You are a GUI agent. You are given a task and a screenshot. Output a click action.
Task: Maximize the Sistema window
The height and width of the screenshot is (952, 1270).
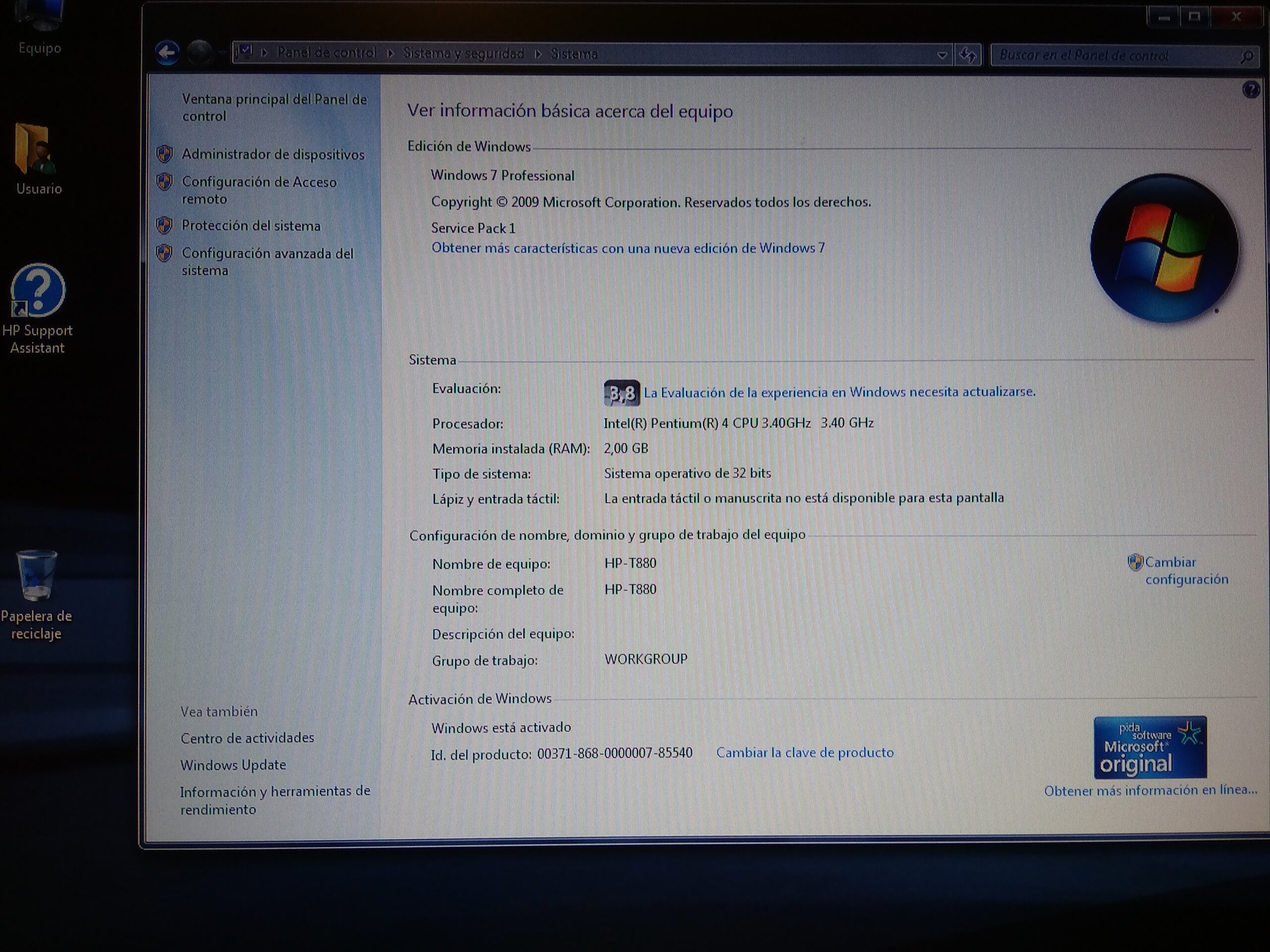click(x=1194, y=17)
